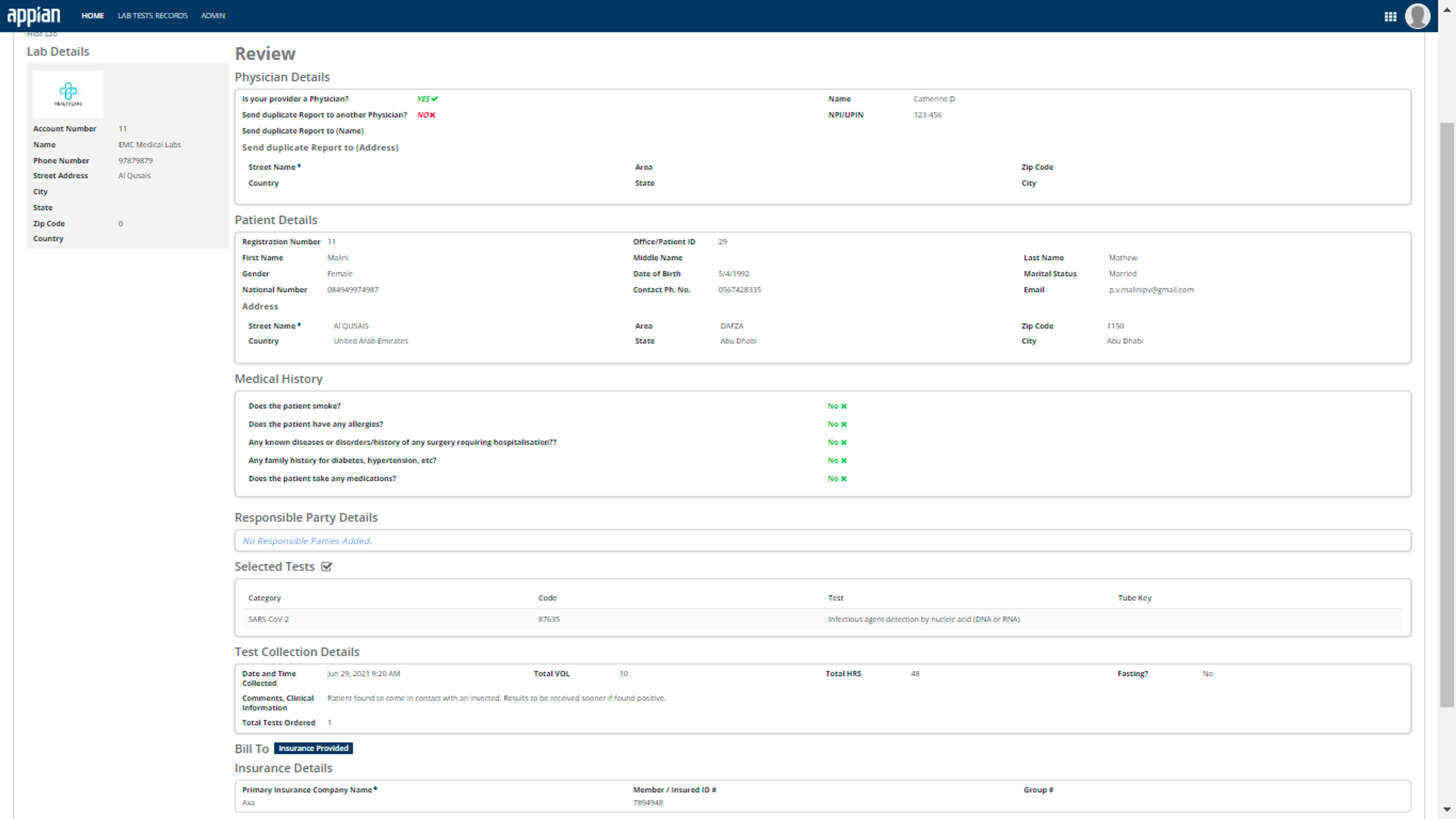Viewport: 1456px width, 819px height.
Task: Click test code 87635
Action: click(549, 619)
